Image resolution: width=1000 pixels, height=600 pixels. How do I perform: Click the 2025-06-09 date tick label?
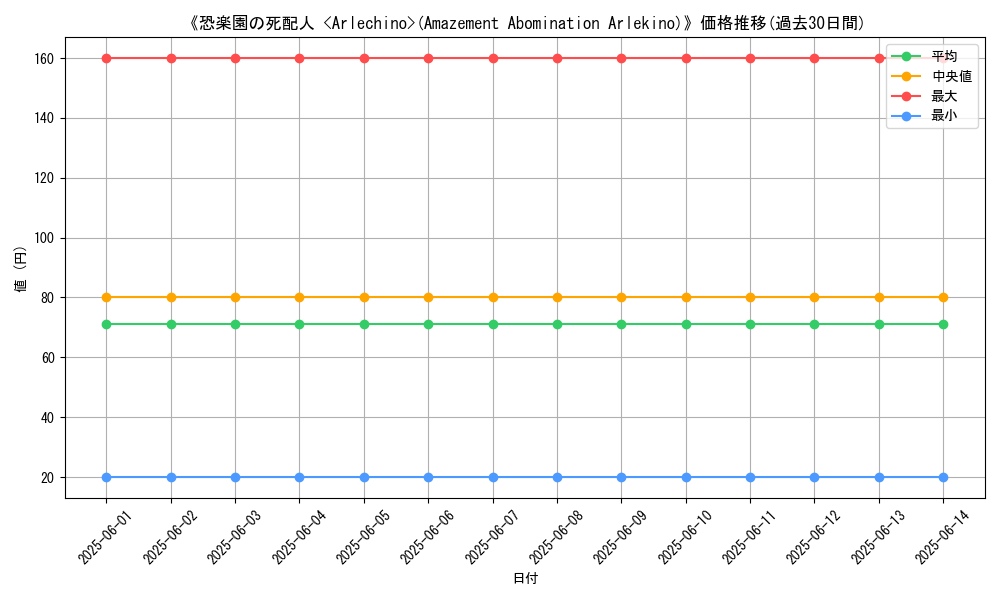pyautogui.click(x=621, y=538)
